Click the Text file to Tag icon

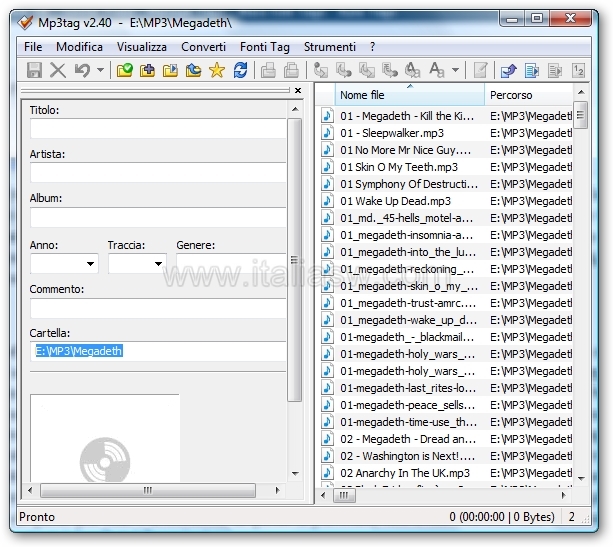pos(390,70)
